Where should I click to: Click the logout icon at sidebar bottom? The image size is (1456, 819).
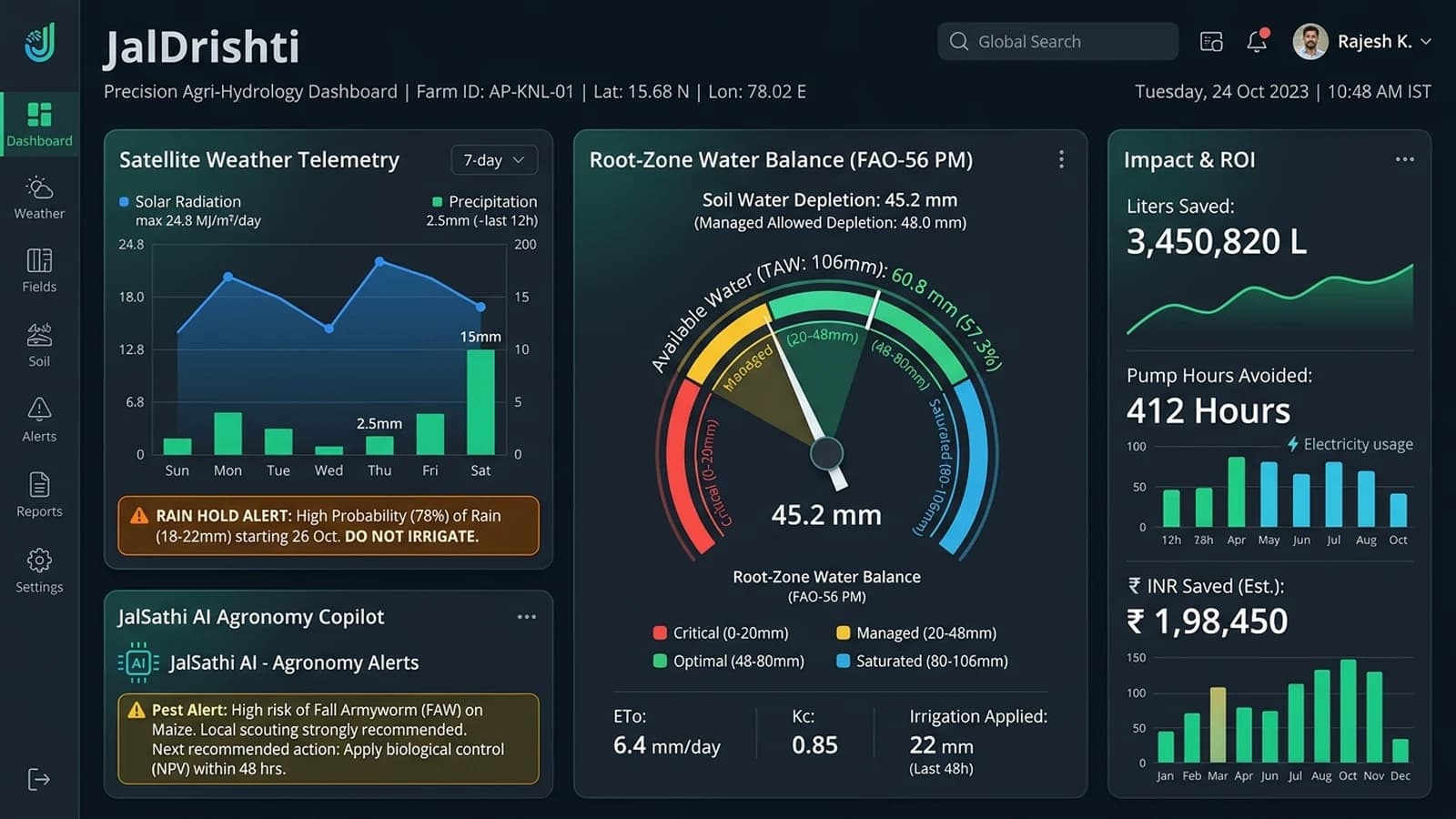pyautogui.click(x=39, y=779)
